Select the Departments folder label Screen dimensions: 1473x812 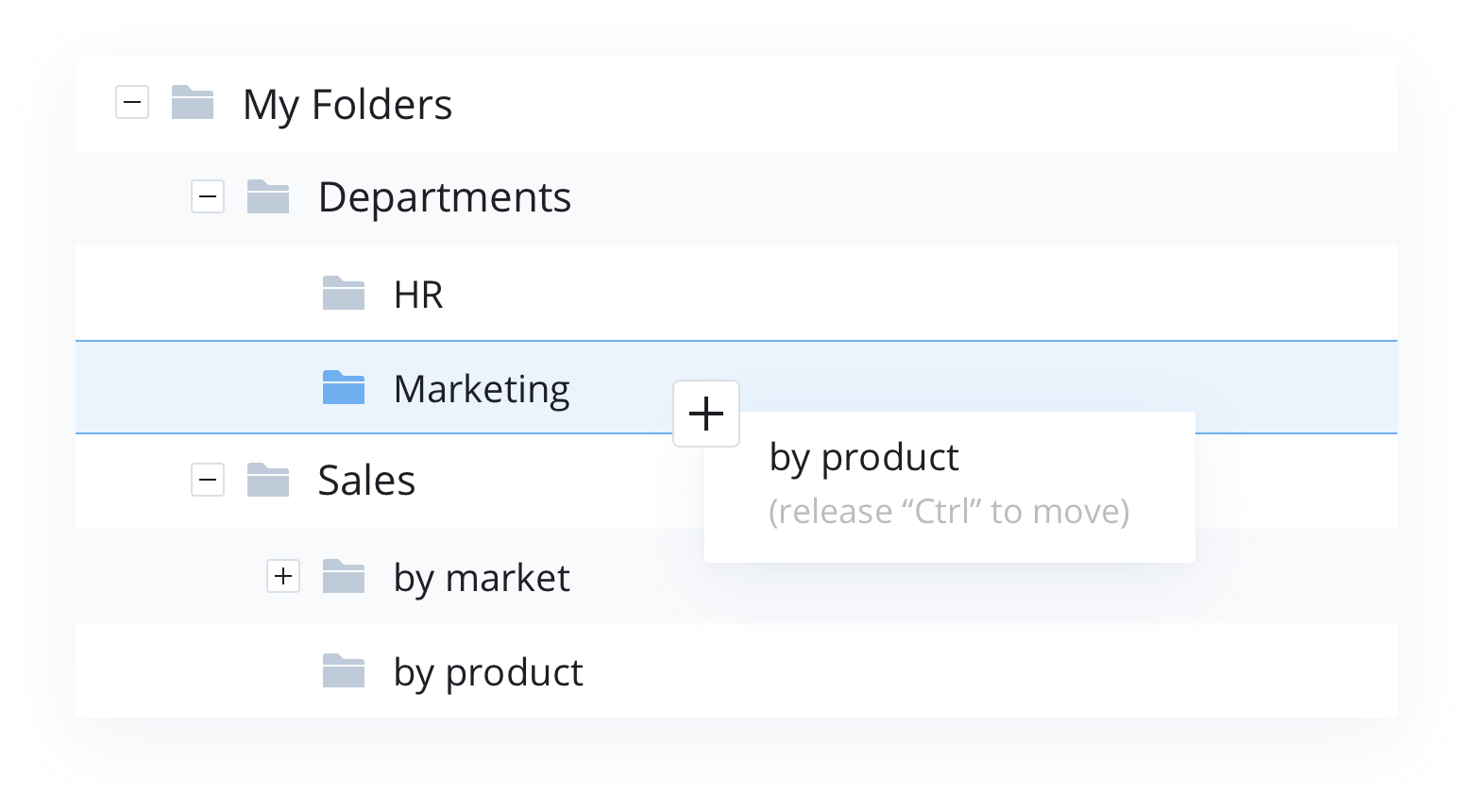point(445,197)
